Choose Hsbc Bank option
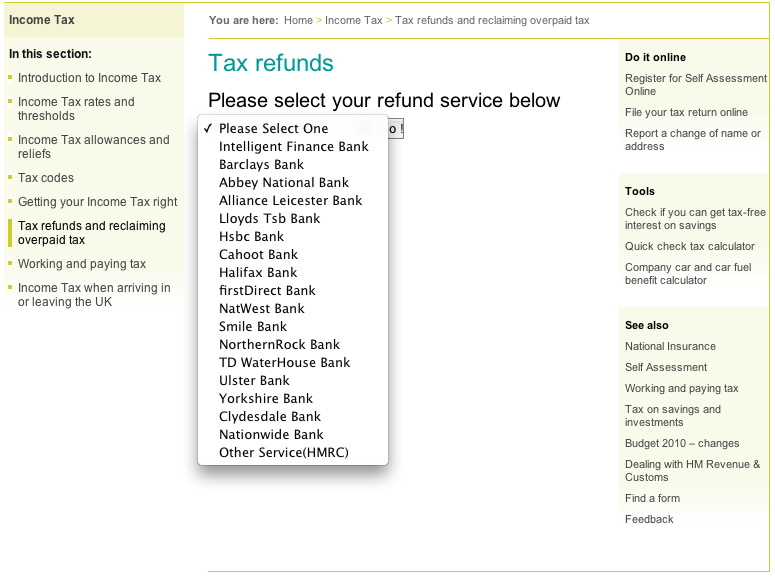 (251, 237)
